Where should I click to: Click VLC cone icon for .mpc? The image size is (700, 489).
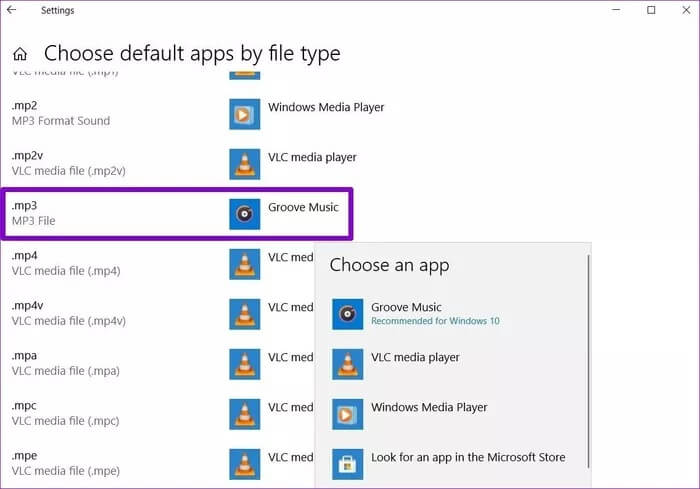245,414
